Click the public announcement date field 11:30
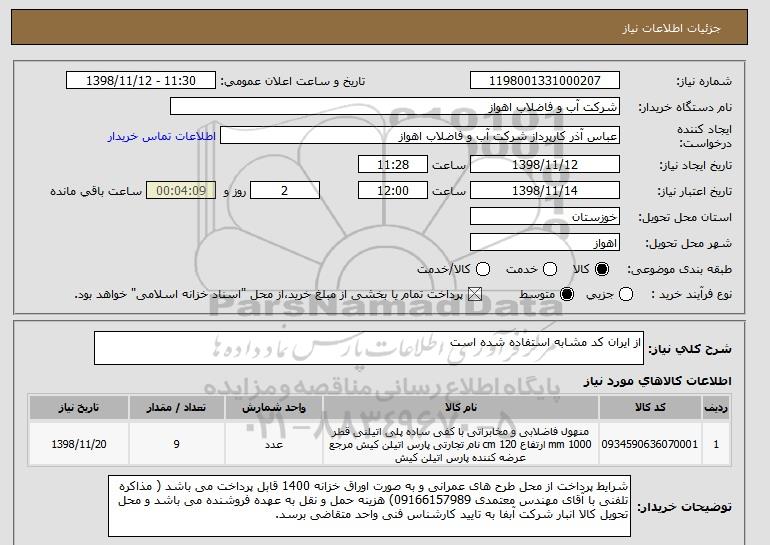Viewport: 770px width, 545px height. (141, 81)
